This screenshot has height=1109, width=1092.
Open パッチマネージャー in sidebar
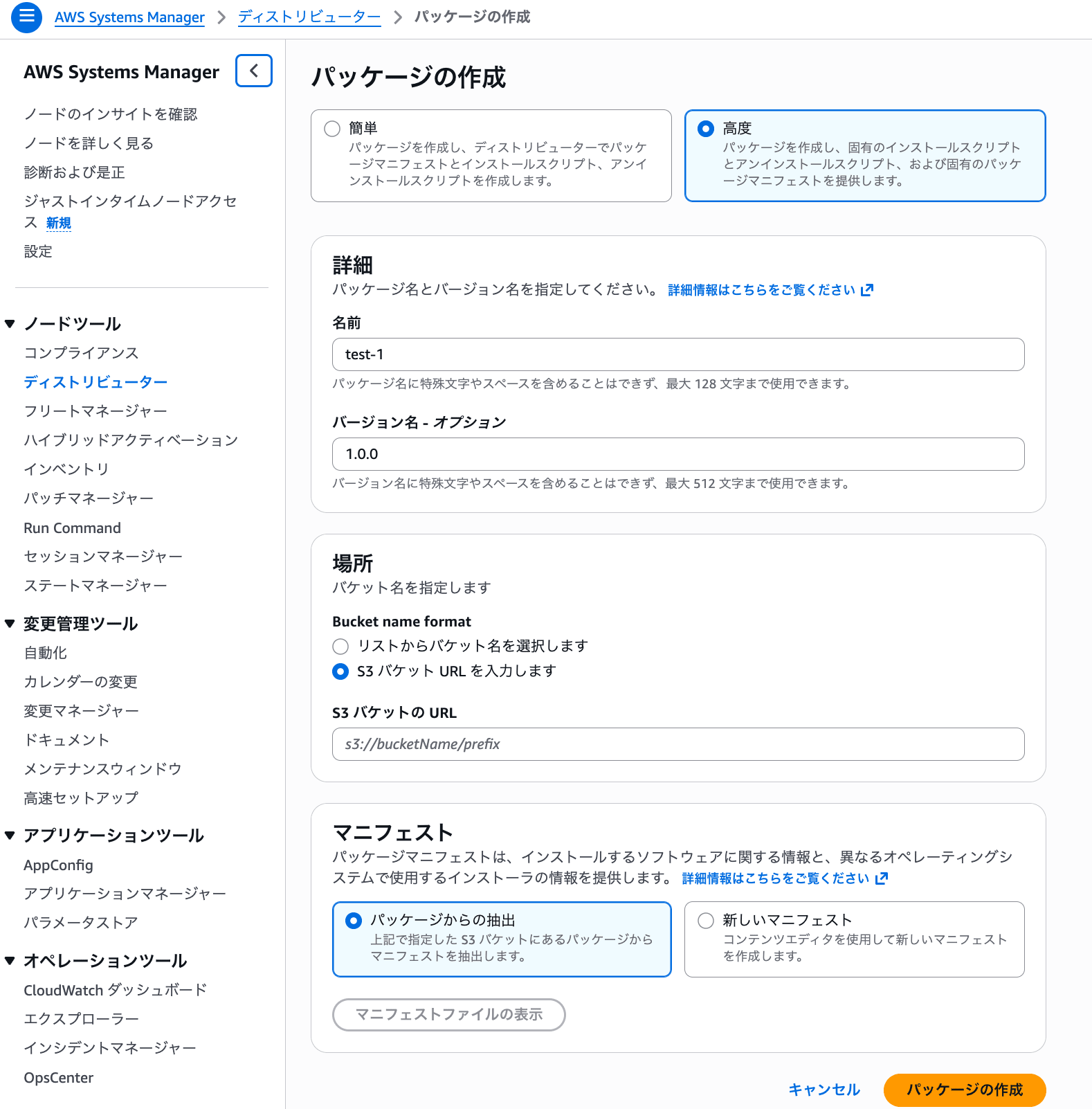click(x=89, y=498)
